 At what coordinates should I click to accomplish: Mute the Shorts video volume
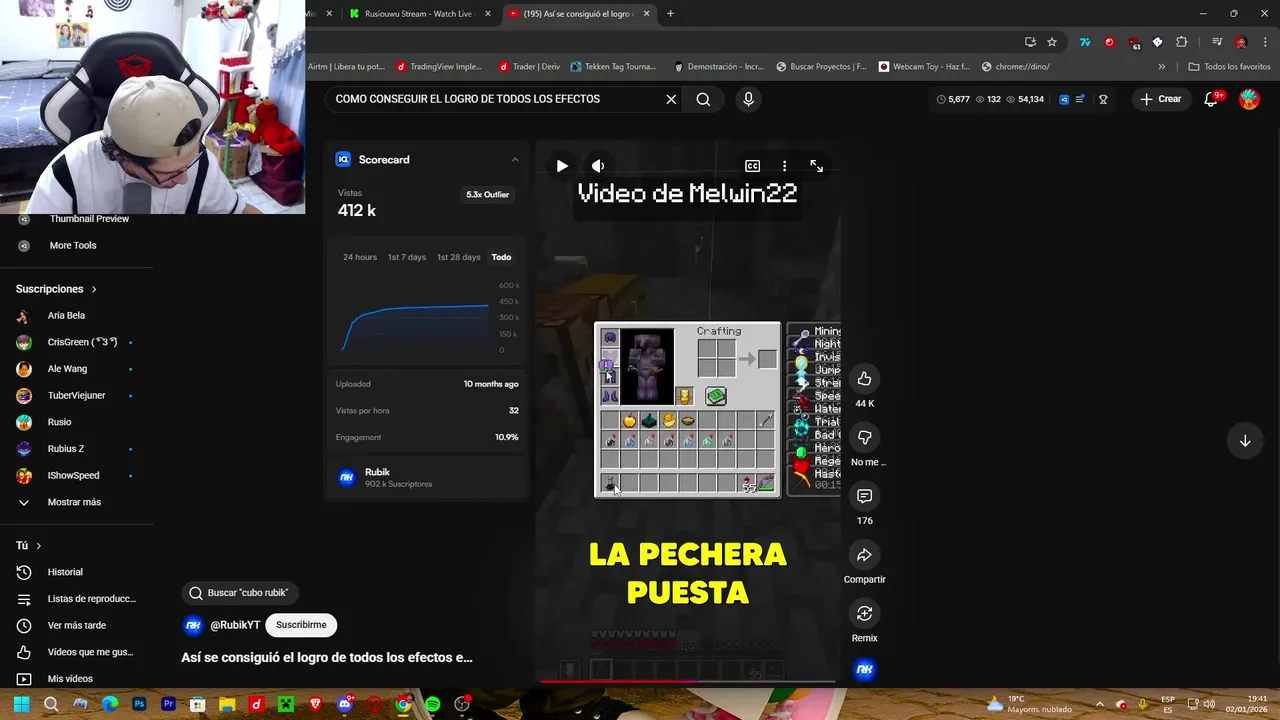(x=598, y=166)
